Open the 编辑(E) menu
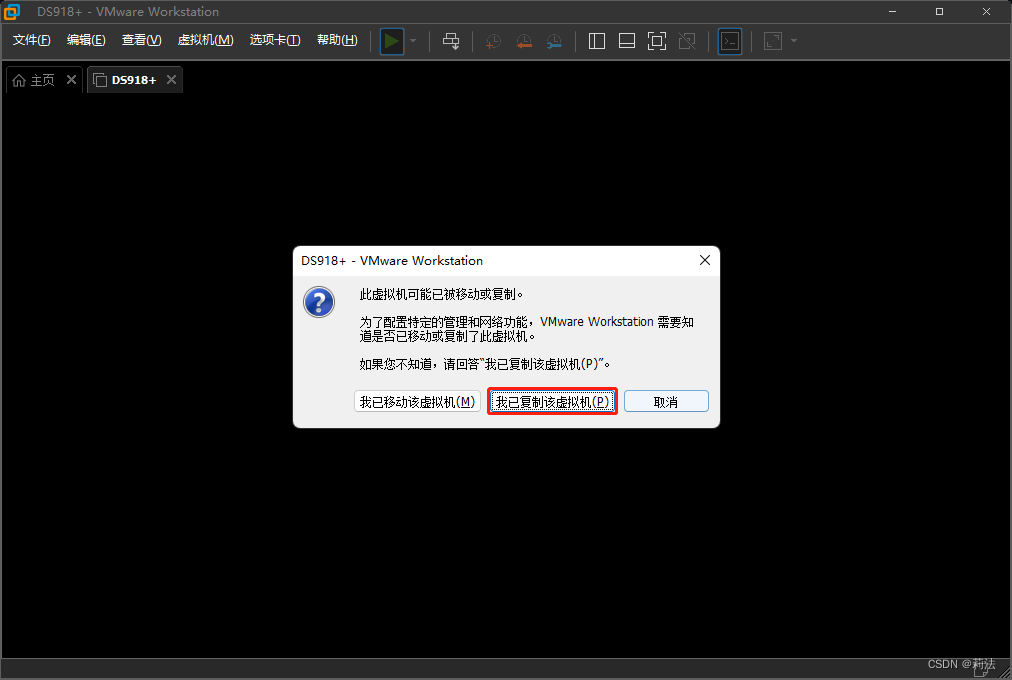The image size is (1012, 680). point(86,40)
